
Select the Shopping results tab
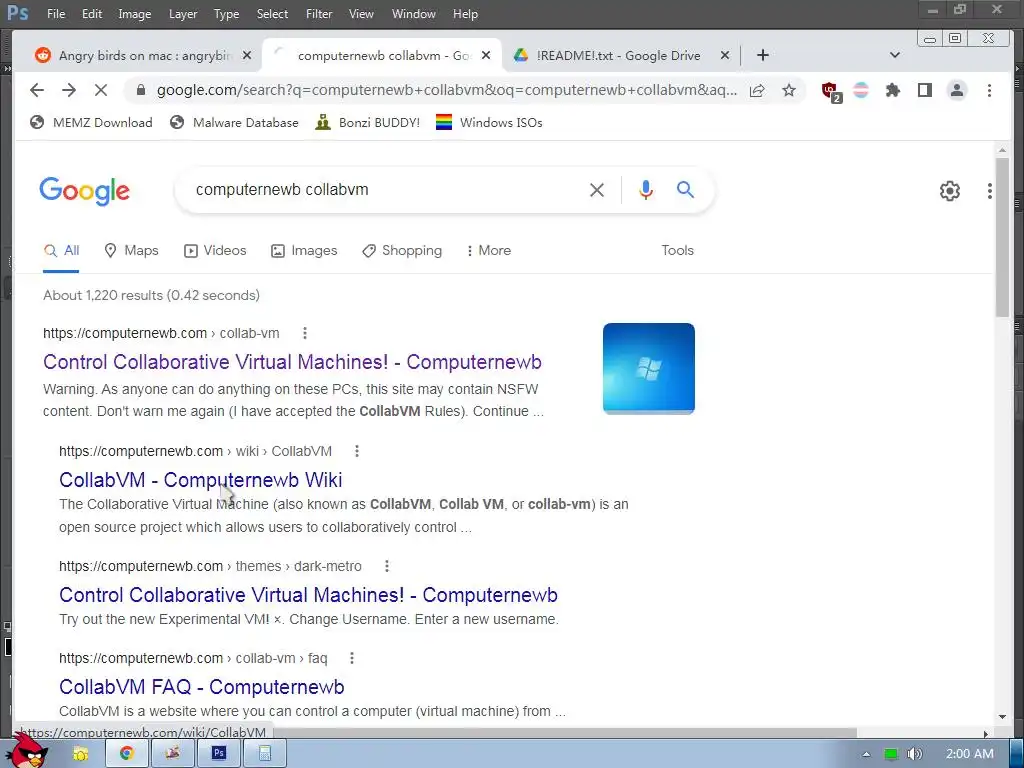(x=402, y=251)
